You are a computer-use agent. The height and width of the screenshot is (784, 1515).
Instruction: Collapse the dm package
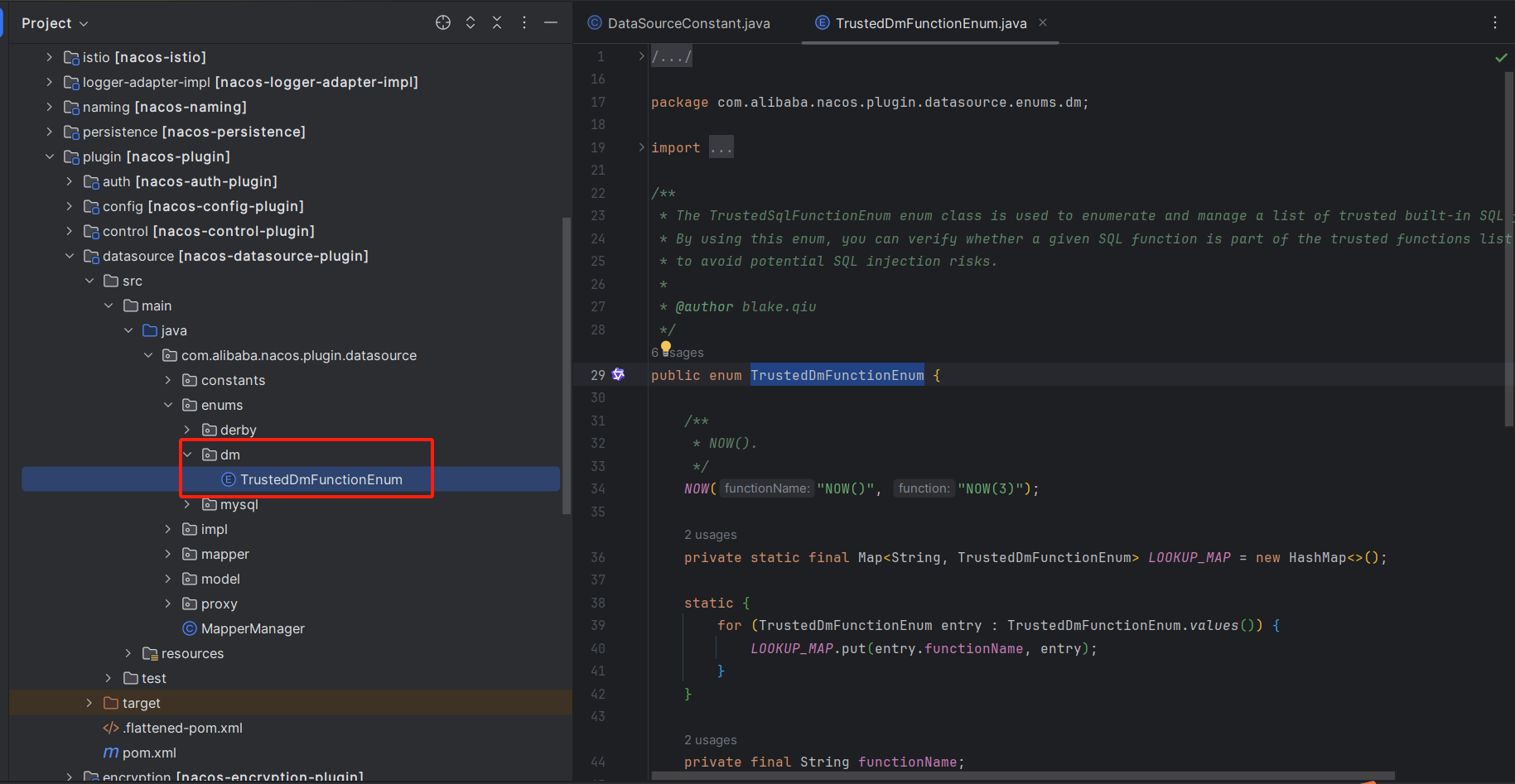[187, 455]
